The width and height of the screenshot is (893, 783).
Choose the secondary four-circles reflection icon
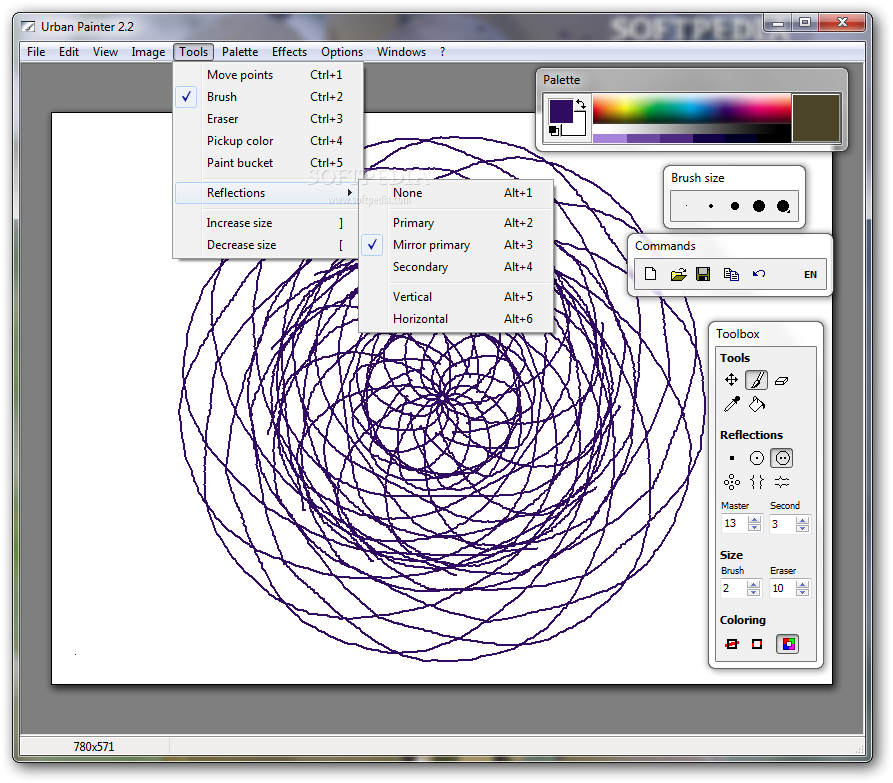pos(732,482)
